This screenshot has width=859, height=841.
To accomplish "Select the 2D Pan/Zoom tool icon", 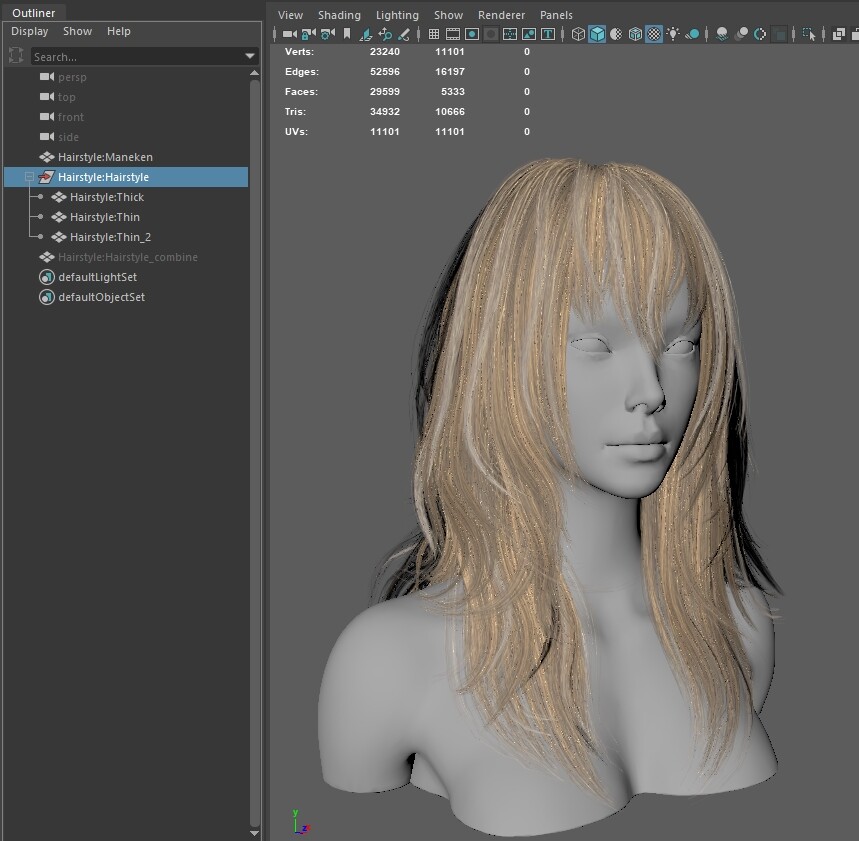I will pyautogui.click(x=385, y=34).
